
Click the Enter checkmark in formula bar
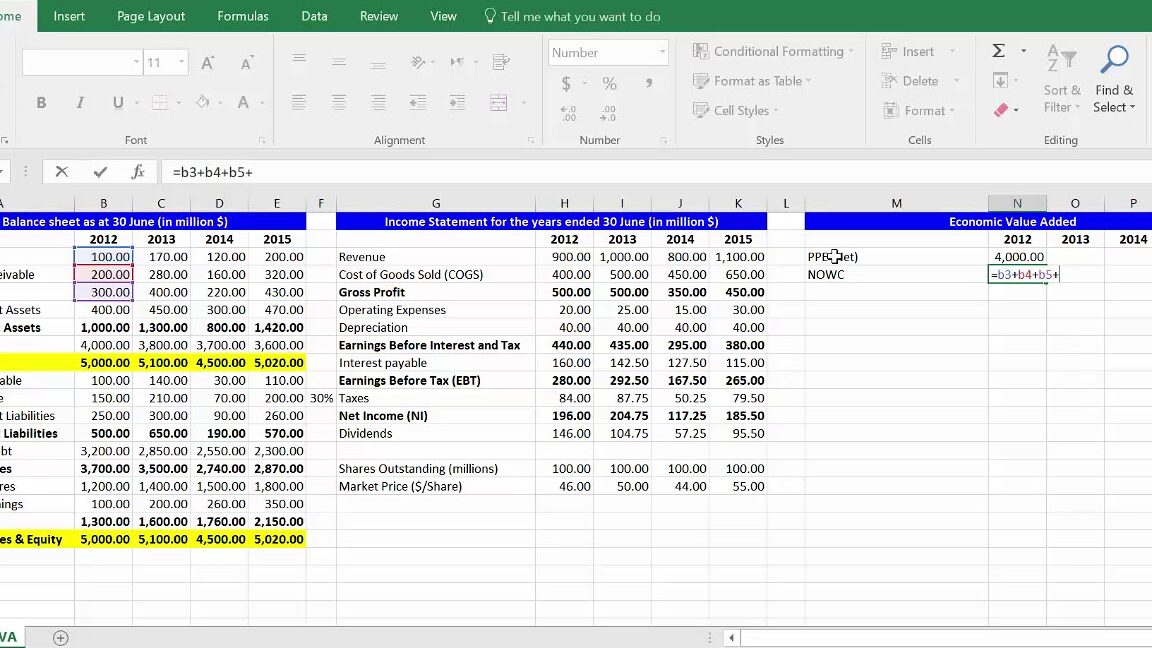pyautogui.click(x=100, y=172)
